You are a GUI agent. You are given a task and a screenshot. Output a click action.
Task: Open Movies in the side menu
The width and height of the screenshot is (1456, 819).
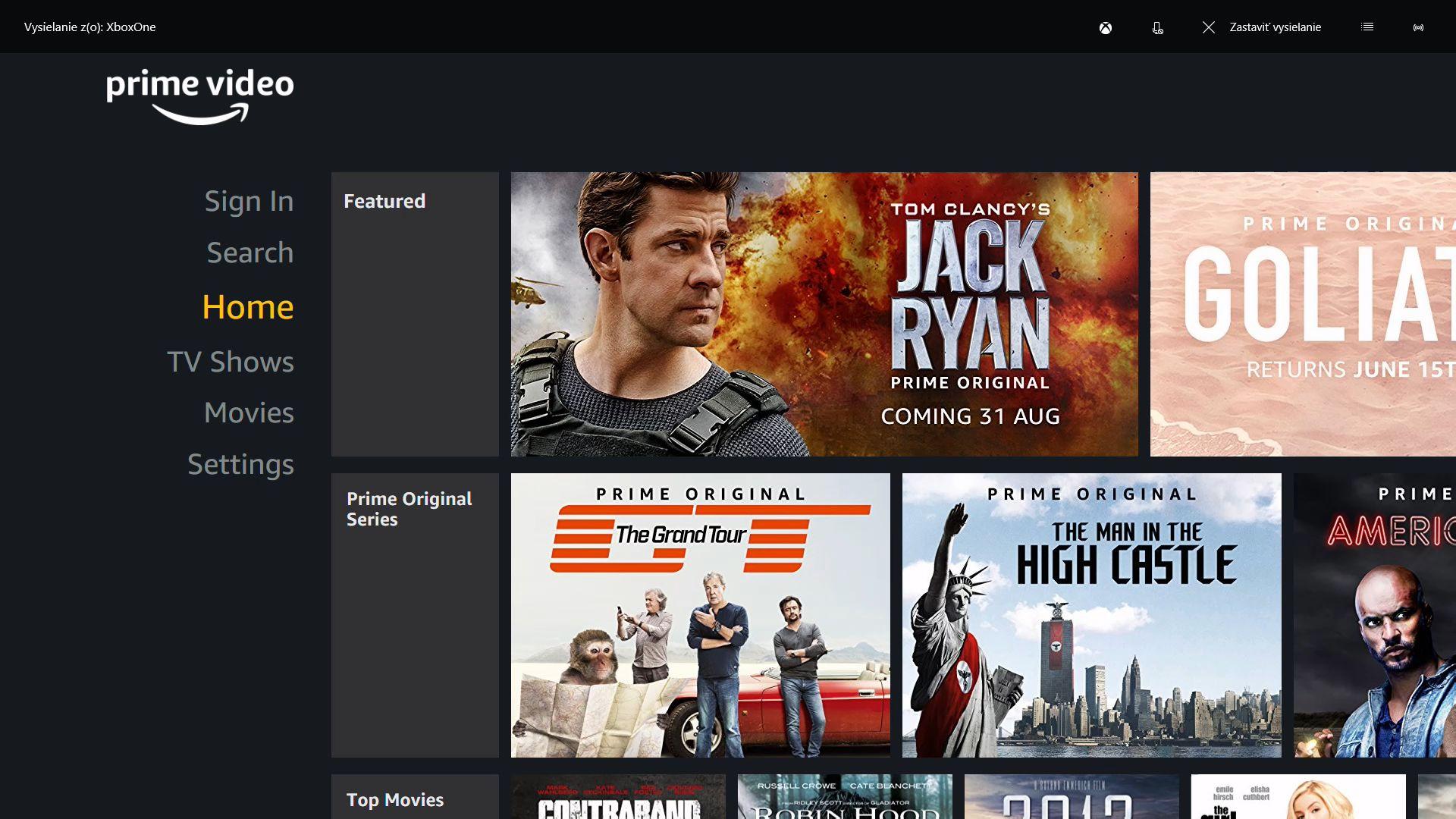(x=249, y=413)
